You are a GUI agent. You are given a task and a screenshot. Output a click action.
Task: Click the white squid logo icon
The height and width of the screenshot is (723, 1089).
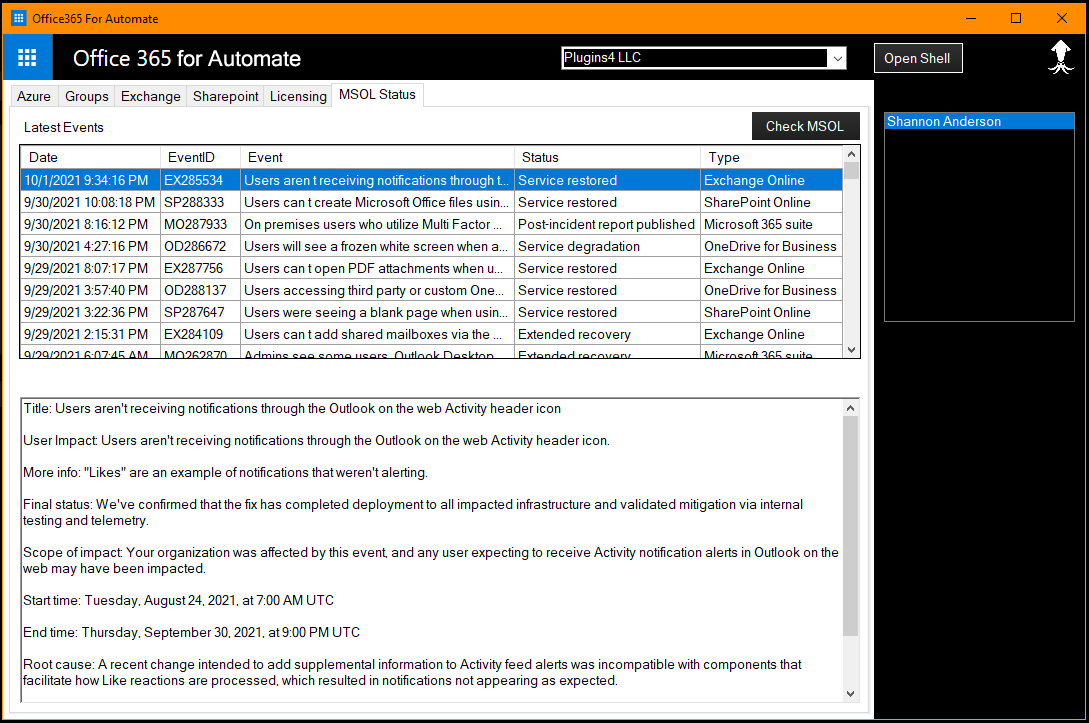pos(1060,57)
